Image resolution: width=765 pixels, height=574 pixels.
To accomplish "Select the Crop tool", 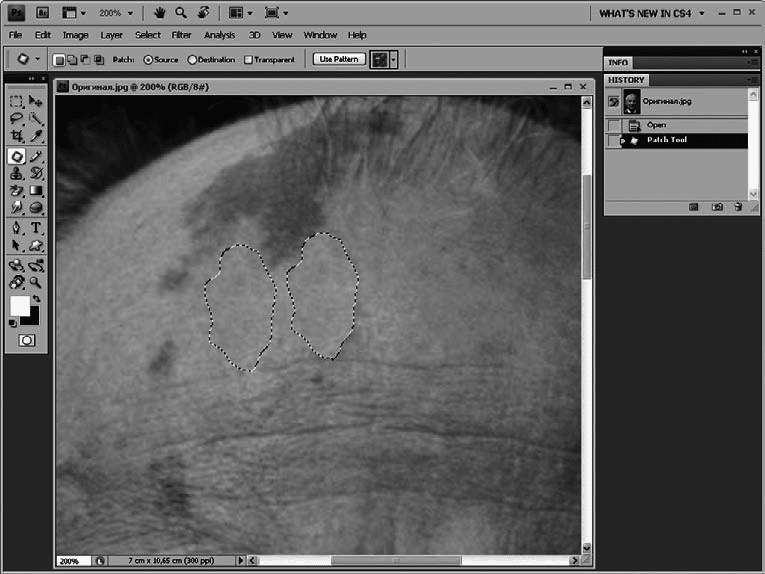I will (17, 136).
